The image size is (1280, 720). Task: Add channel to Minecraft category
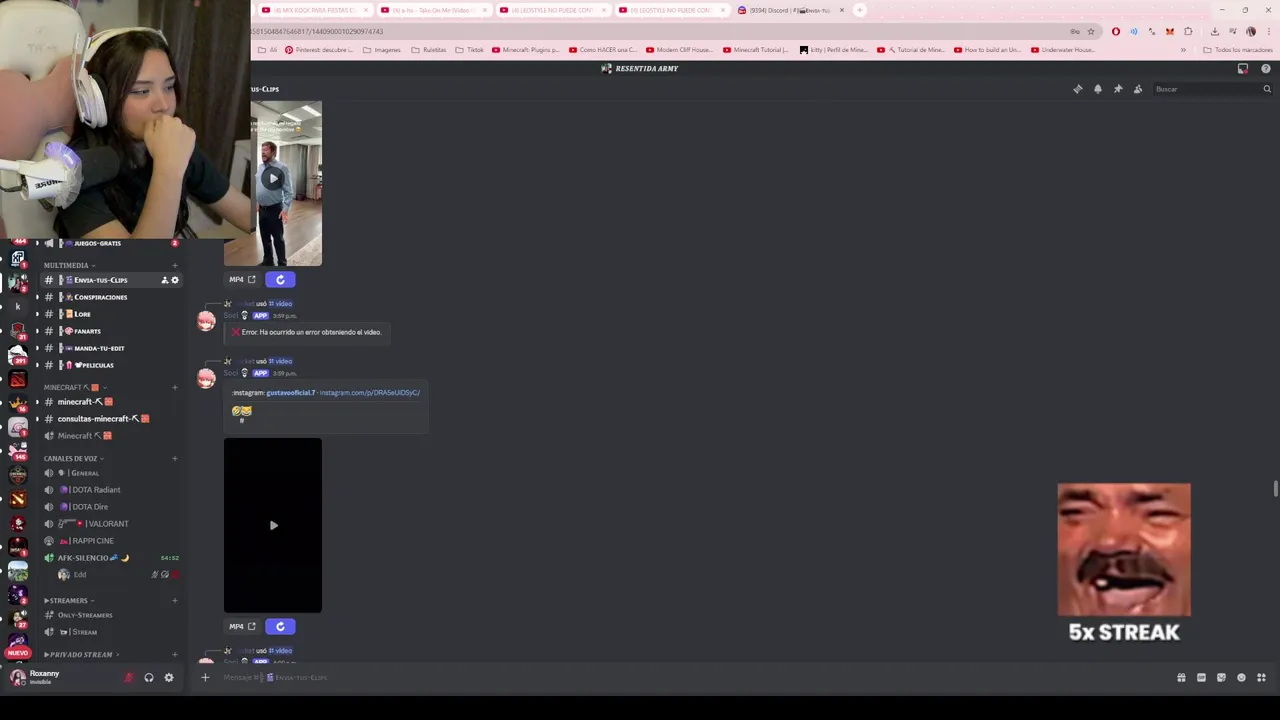[175, 387]
